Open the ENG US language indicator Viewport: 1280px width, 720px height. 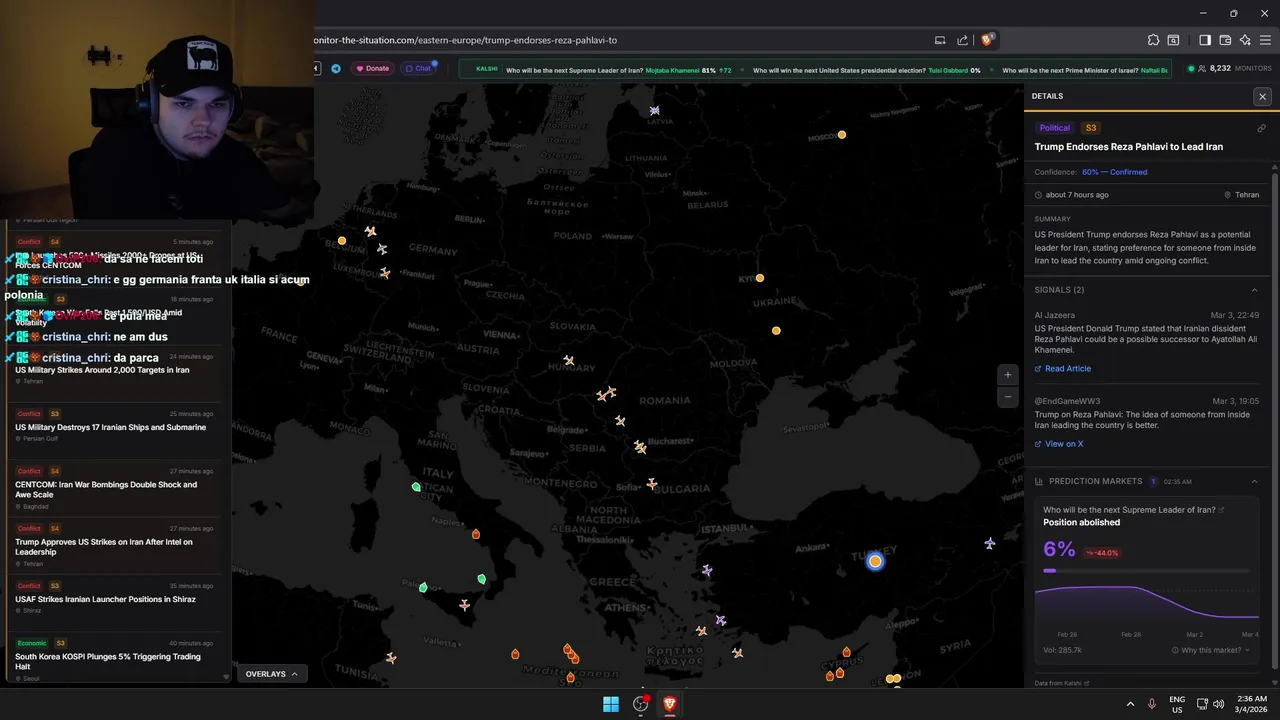(1177, 704)
